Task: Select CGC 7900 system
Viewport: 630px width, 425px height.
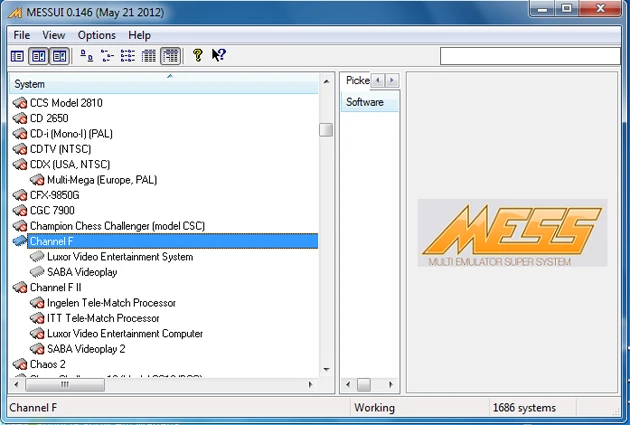Action: [x=52, y=210]
